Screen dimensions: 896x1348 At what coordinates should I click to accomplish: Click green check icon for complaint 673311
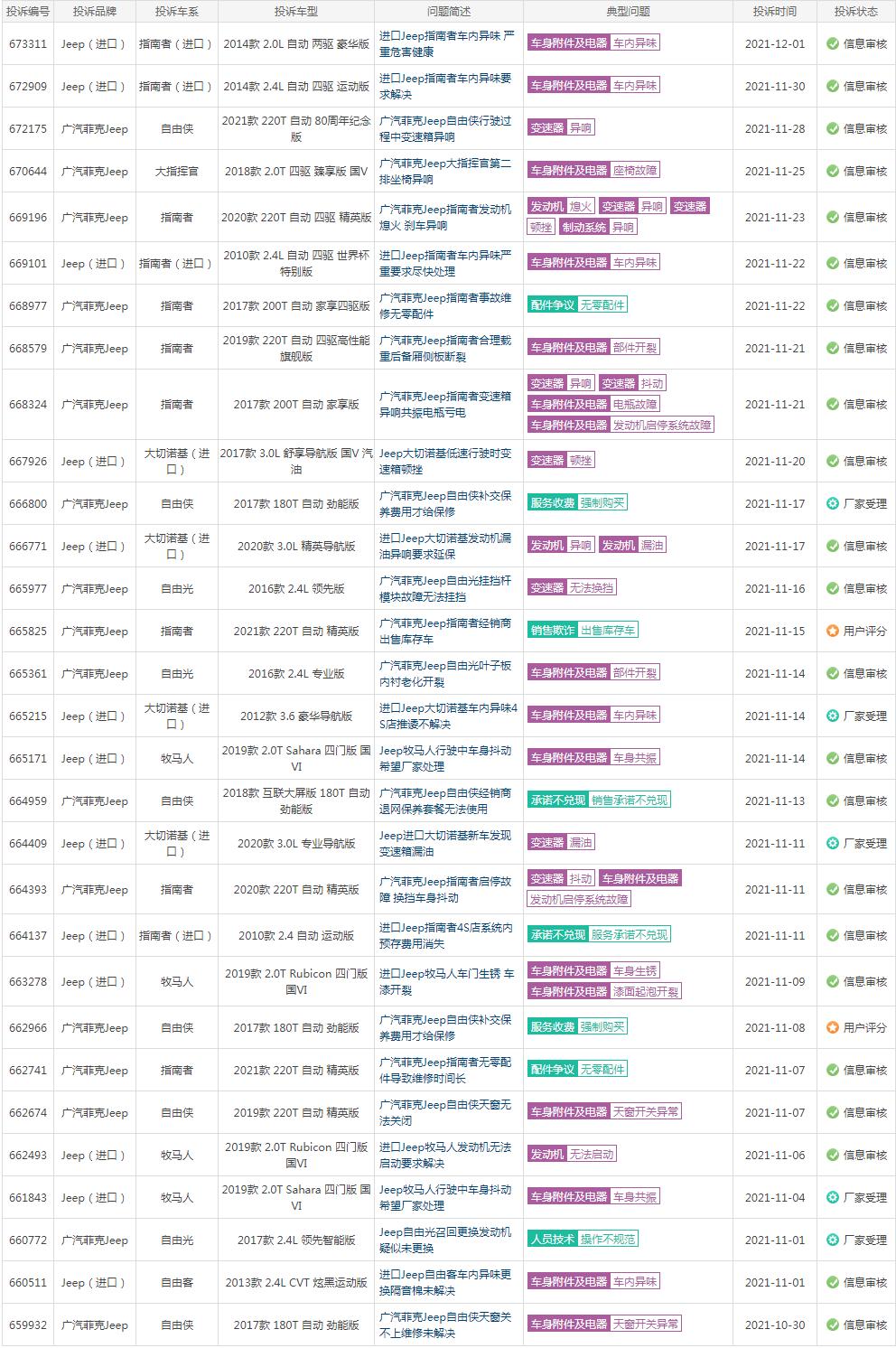(x=833, y=43)
